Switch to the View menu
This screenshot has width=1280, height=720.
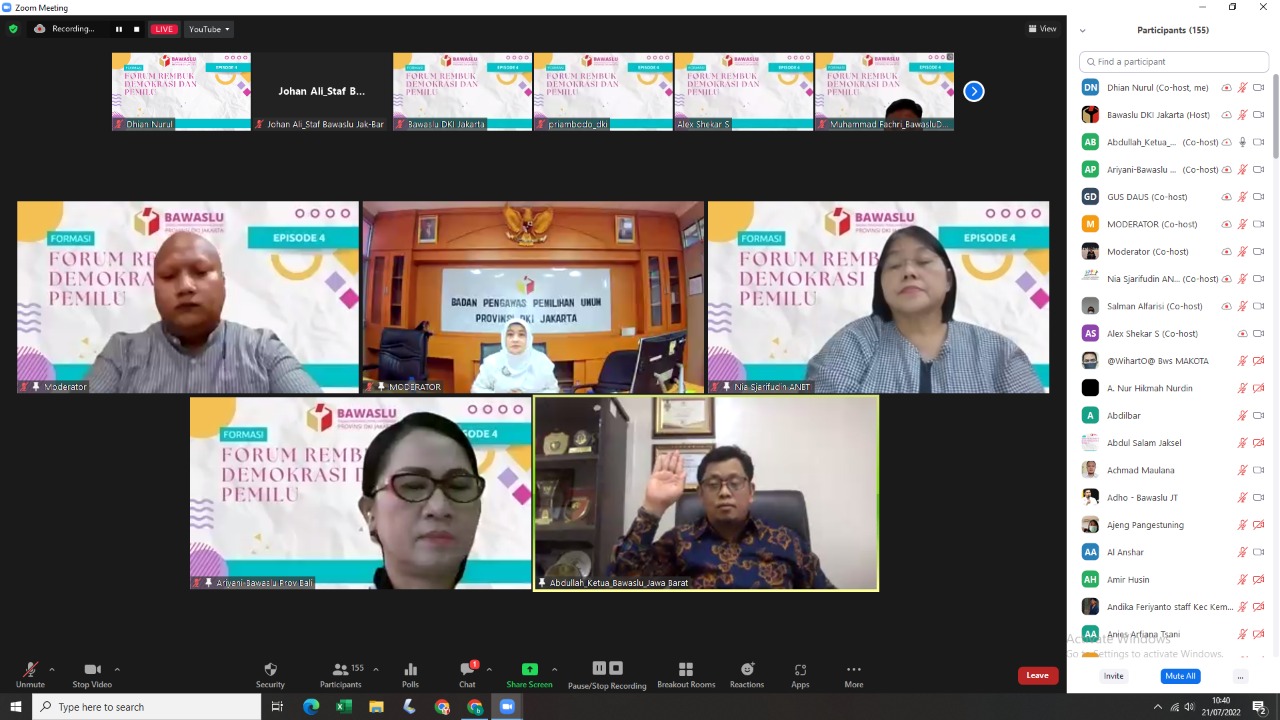click(1042, 28)
